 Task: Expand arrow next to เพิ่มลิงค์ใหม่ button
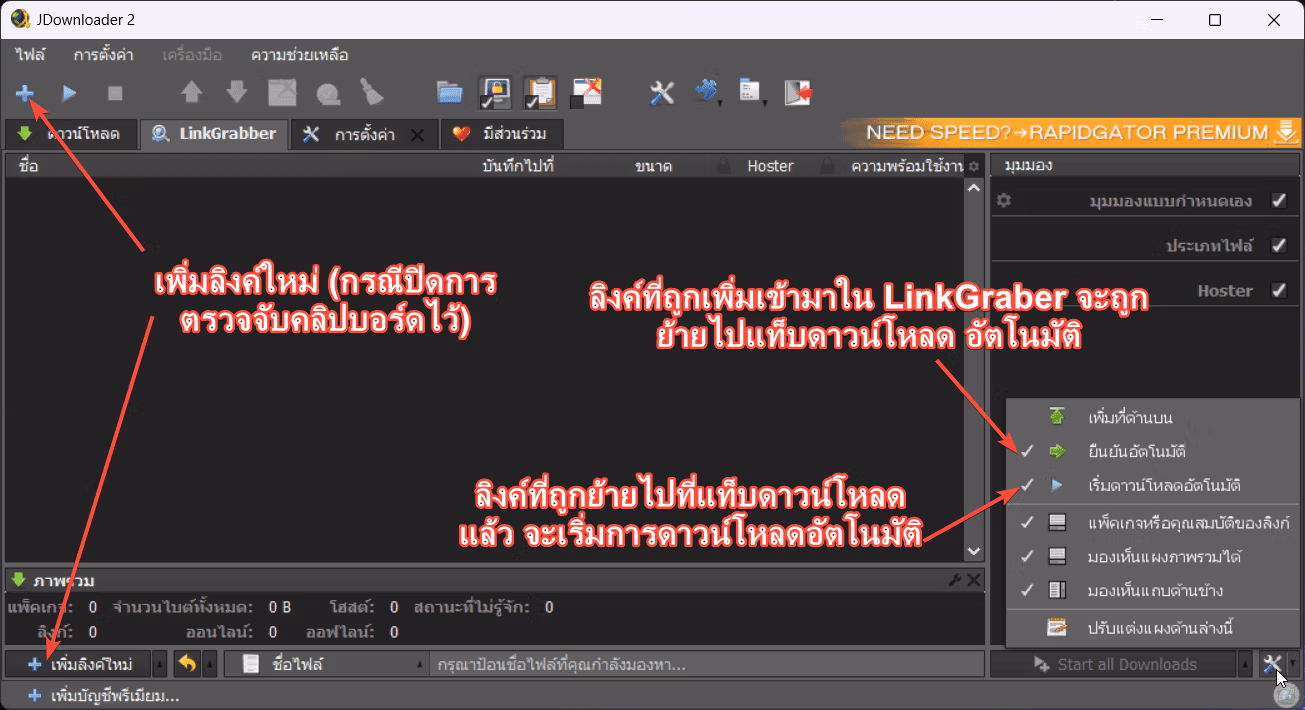[x=160, y=664]
